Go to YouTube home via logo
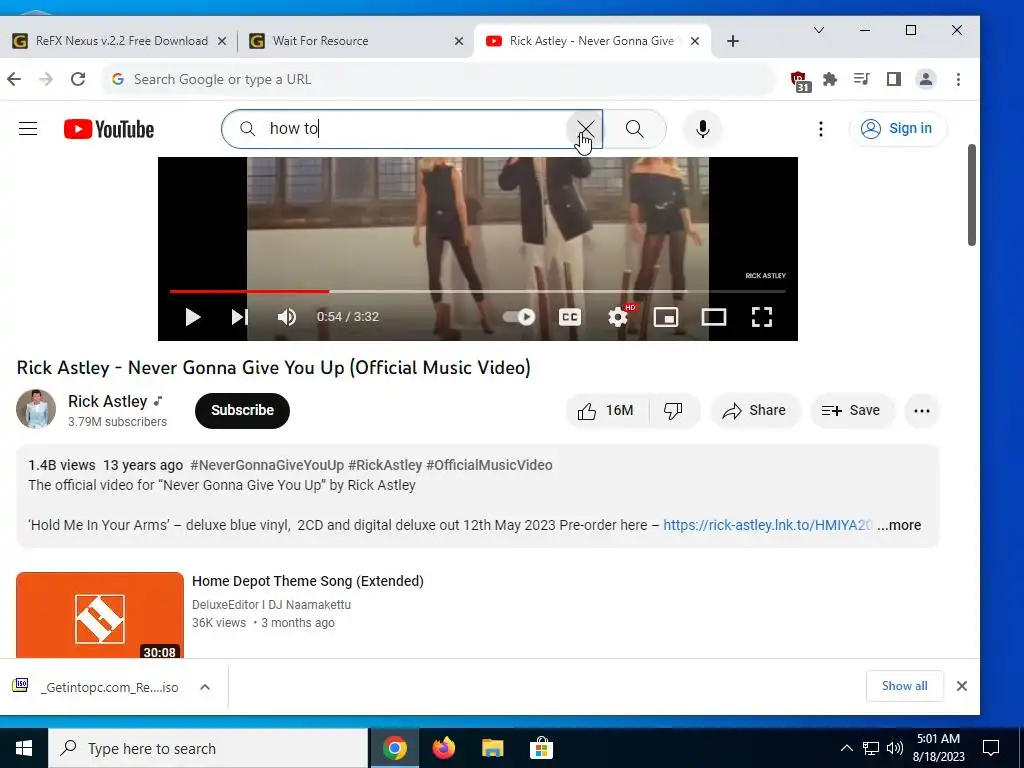1024x768 pixels. pos(109,129)
